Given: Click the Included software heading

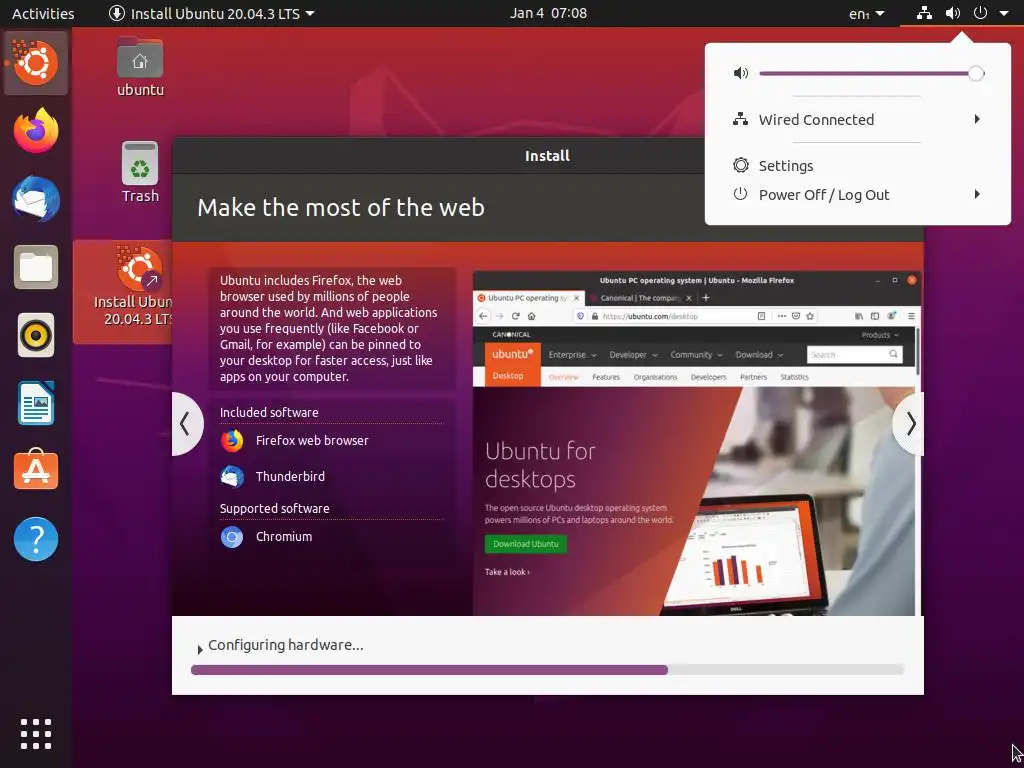Looking at the screenshot, I should pyautogui.click(x=269, y=413).
